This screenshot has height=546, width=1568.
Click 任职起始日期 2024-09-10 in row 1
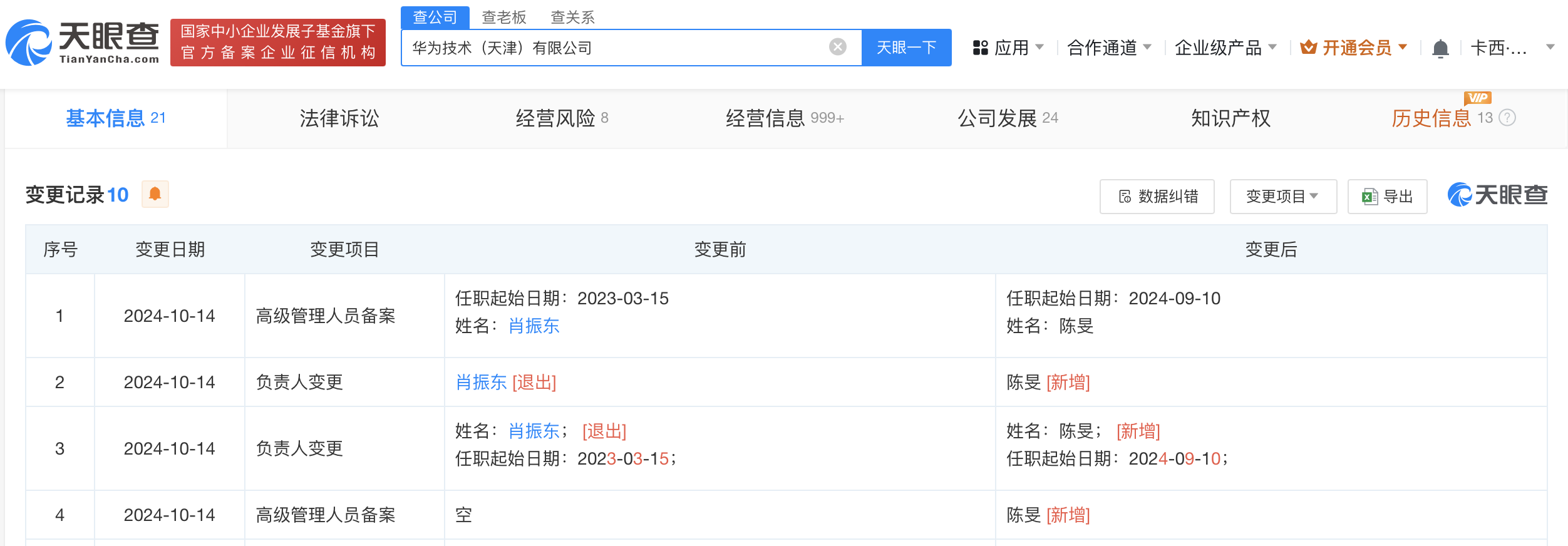pos(1113,298)
